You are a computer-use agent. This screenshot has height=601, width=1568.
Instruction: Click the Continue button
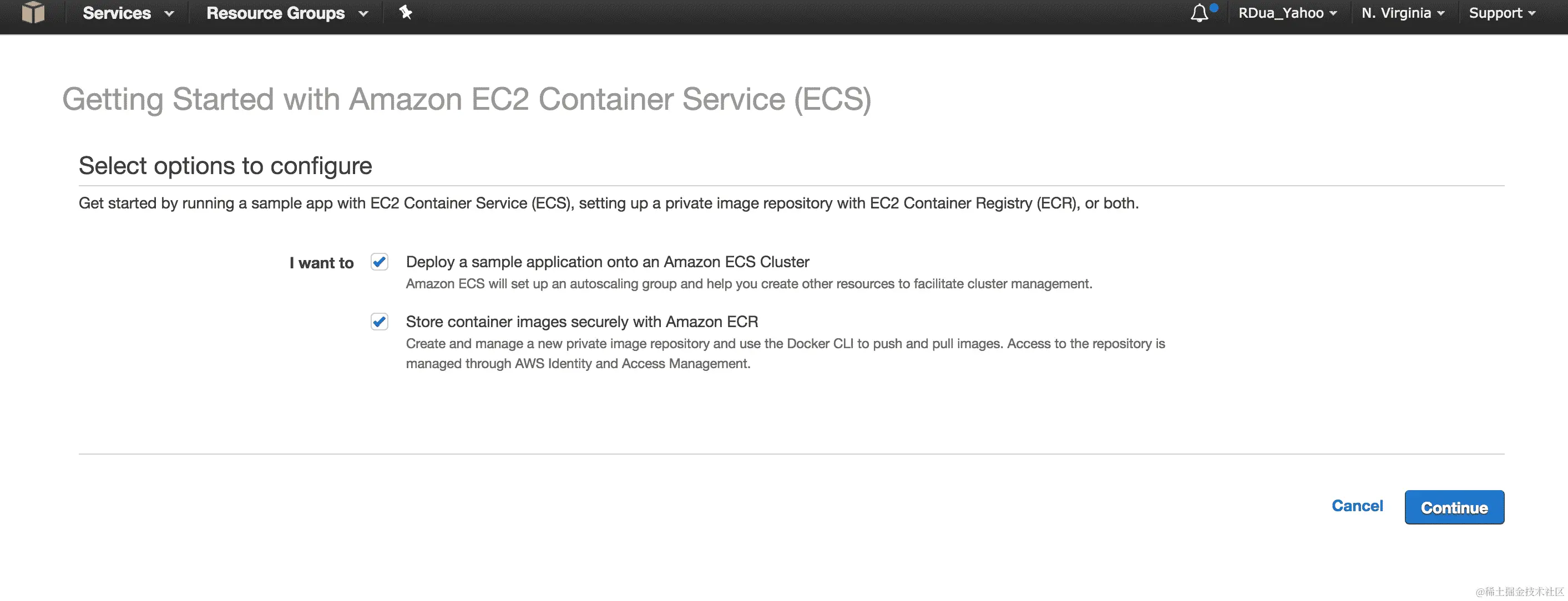click(x=1454, y=507)
